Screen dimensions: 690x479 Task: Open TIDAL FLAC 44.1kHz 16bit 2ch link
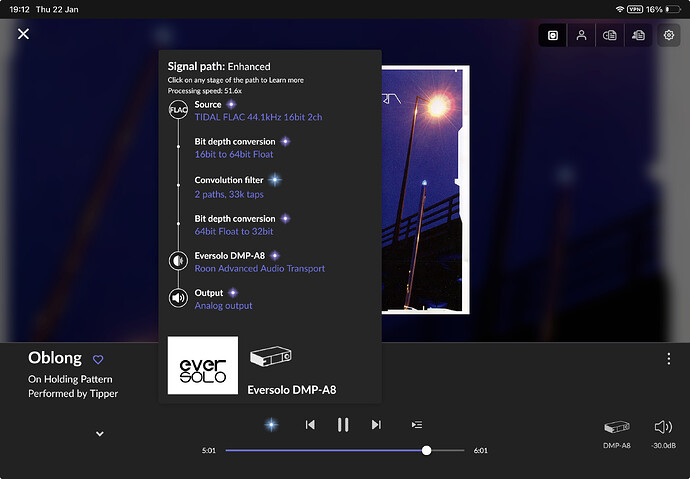pyautogui.click(x=258, y=117)
